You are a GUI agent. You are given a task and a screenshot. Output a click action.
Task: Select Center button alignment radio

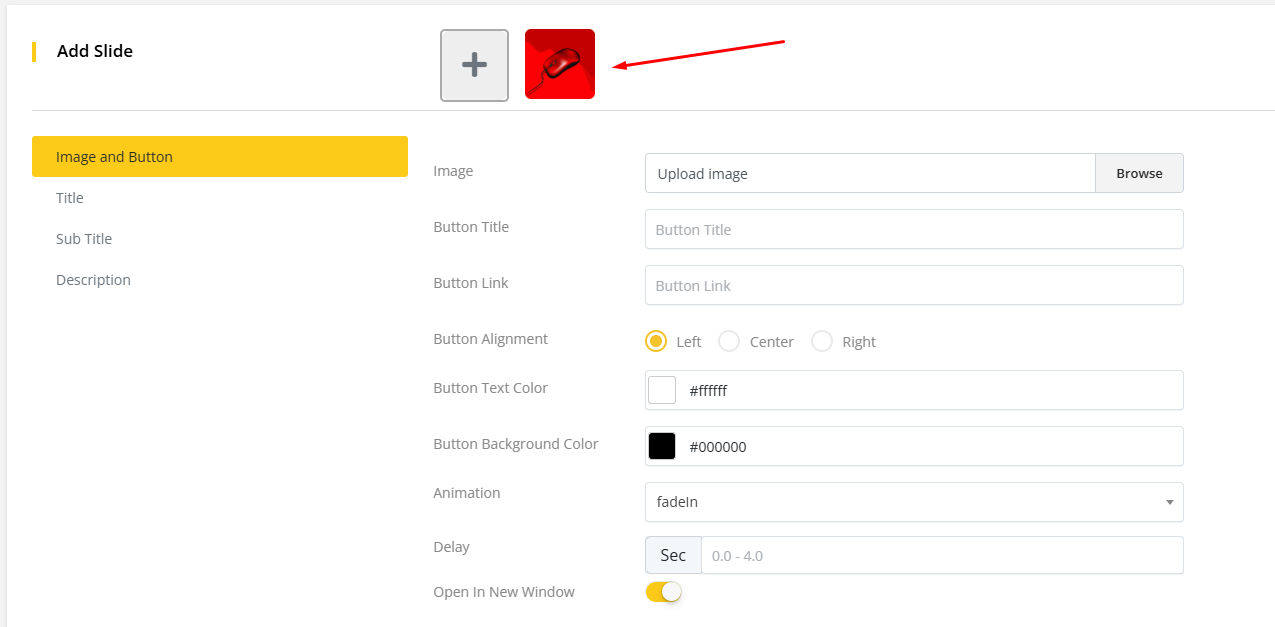pyautogui.click(x=730, y=341)
